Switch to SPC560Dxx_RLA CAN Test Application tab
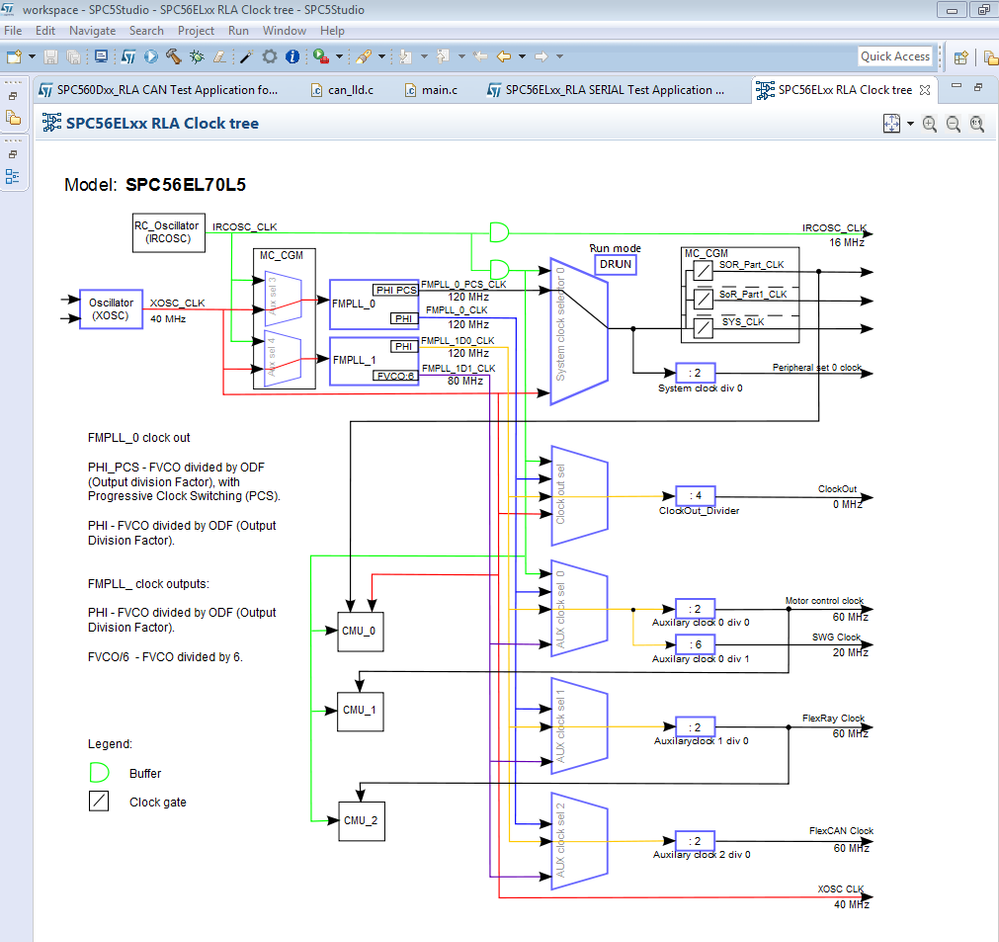Viewport: 999px width, 942px height. [x=159, y=90]
